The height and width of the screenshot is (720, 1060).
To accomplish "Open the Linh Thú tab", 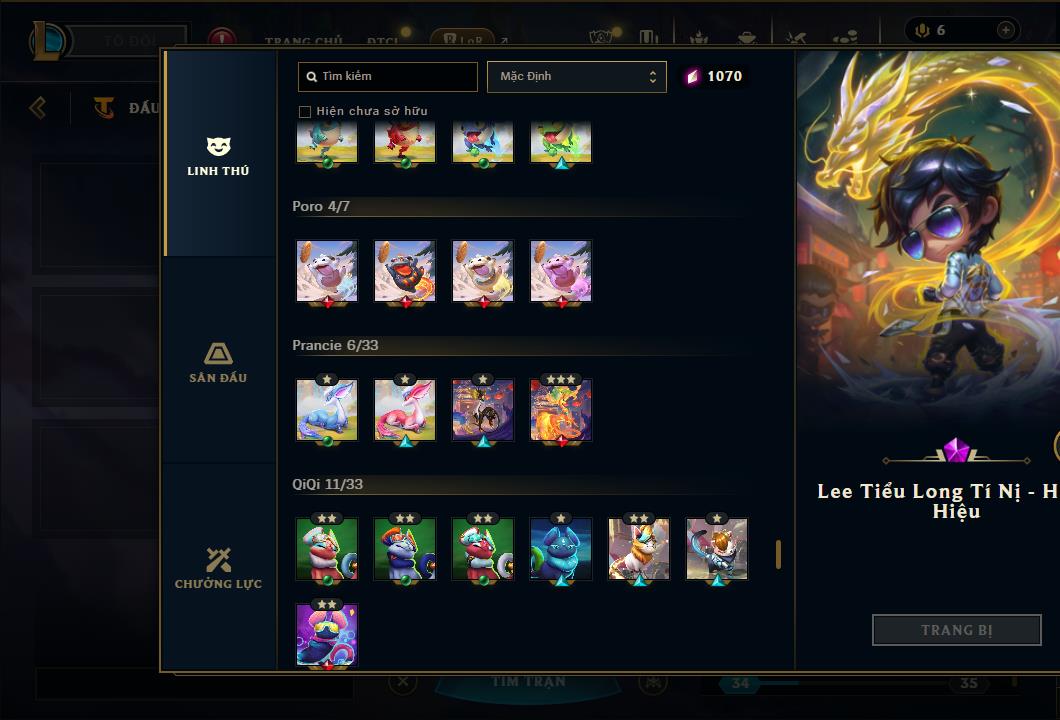I will (x=219, y=155).
